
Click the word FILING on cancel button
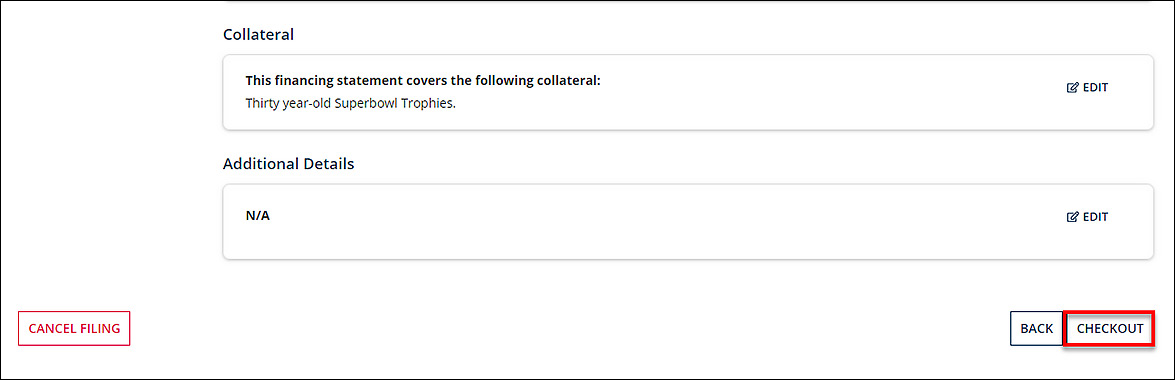(x=100, y=329)
